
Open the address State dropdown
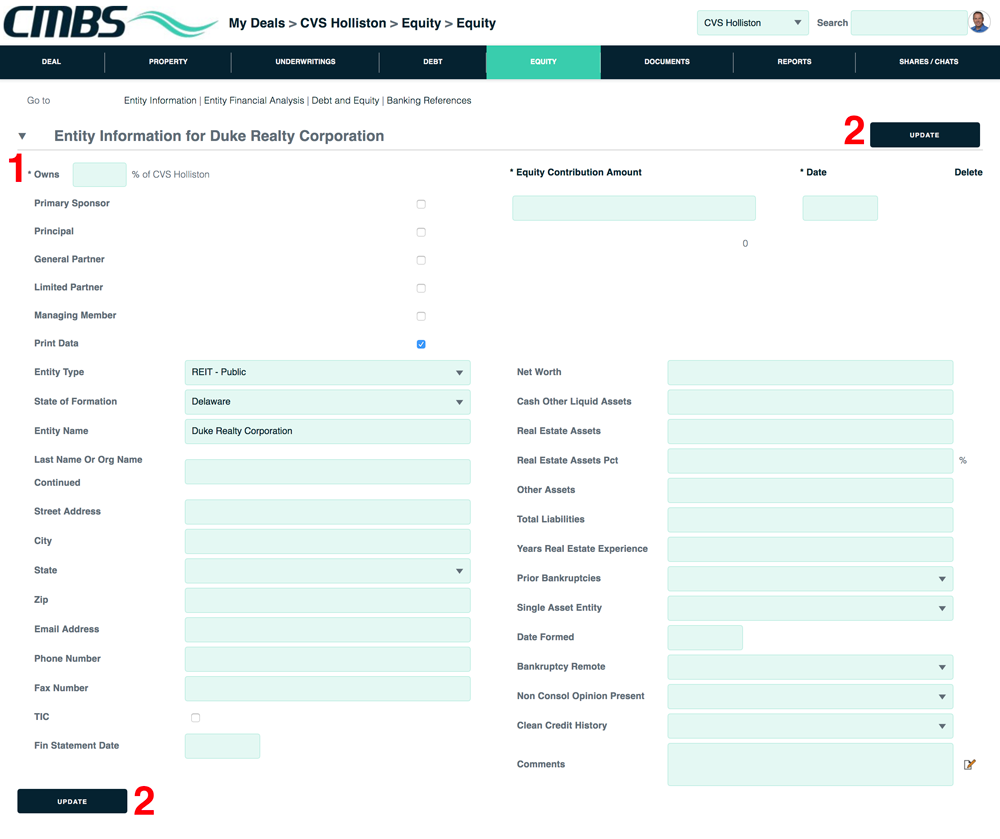click(x=328, y=571)
